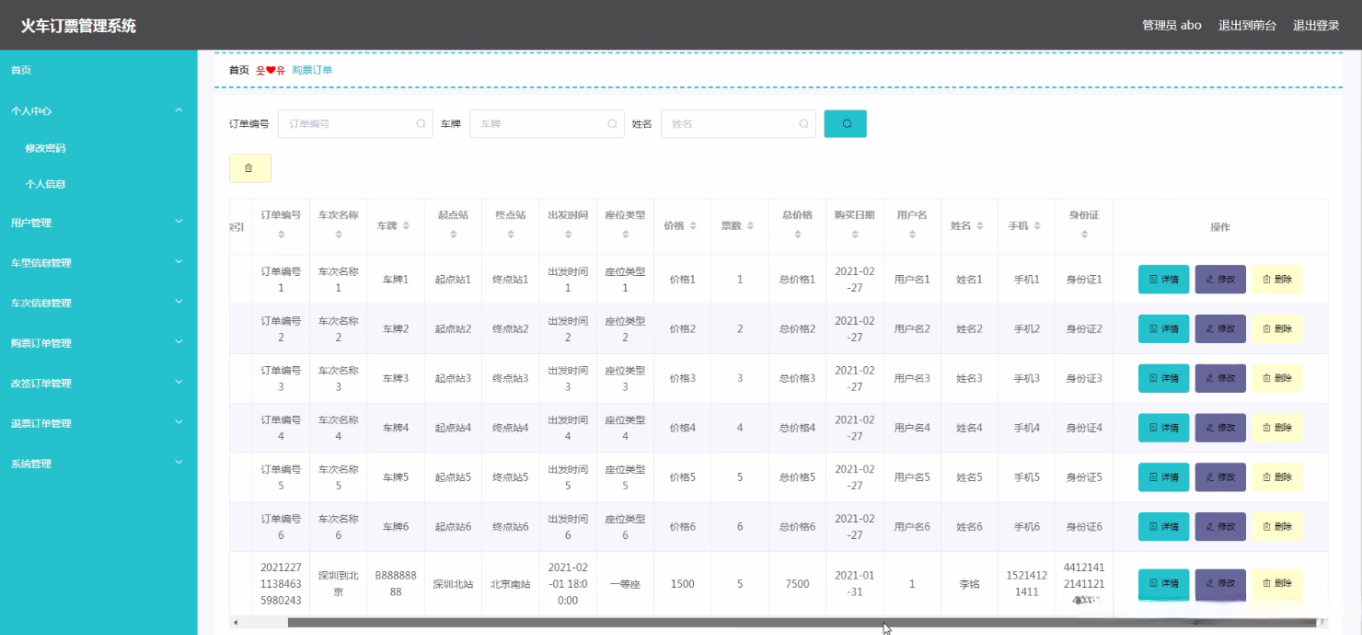Image resolution: width=1362 pixels, height=635 pixels.
Task: Select 个人信息 from the sidebar
Action: coord(46,185)
